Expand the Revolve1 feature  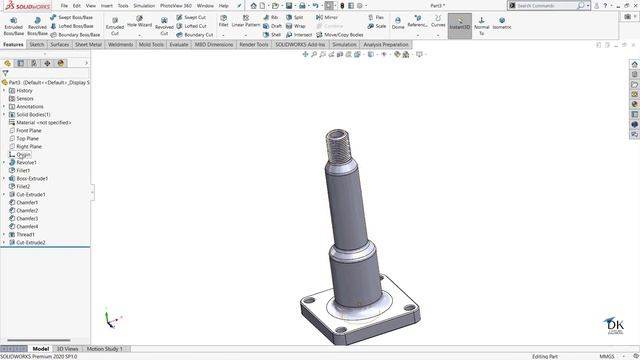[4, 162]
